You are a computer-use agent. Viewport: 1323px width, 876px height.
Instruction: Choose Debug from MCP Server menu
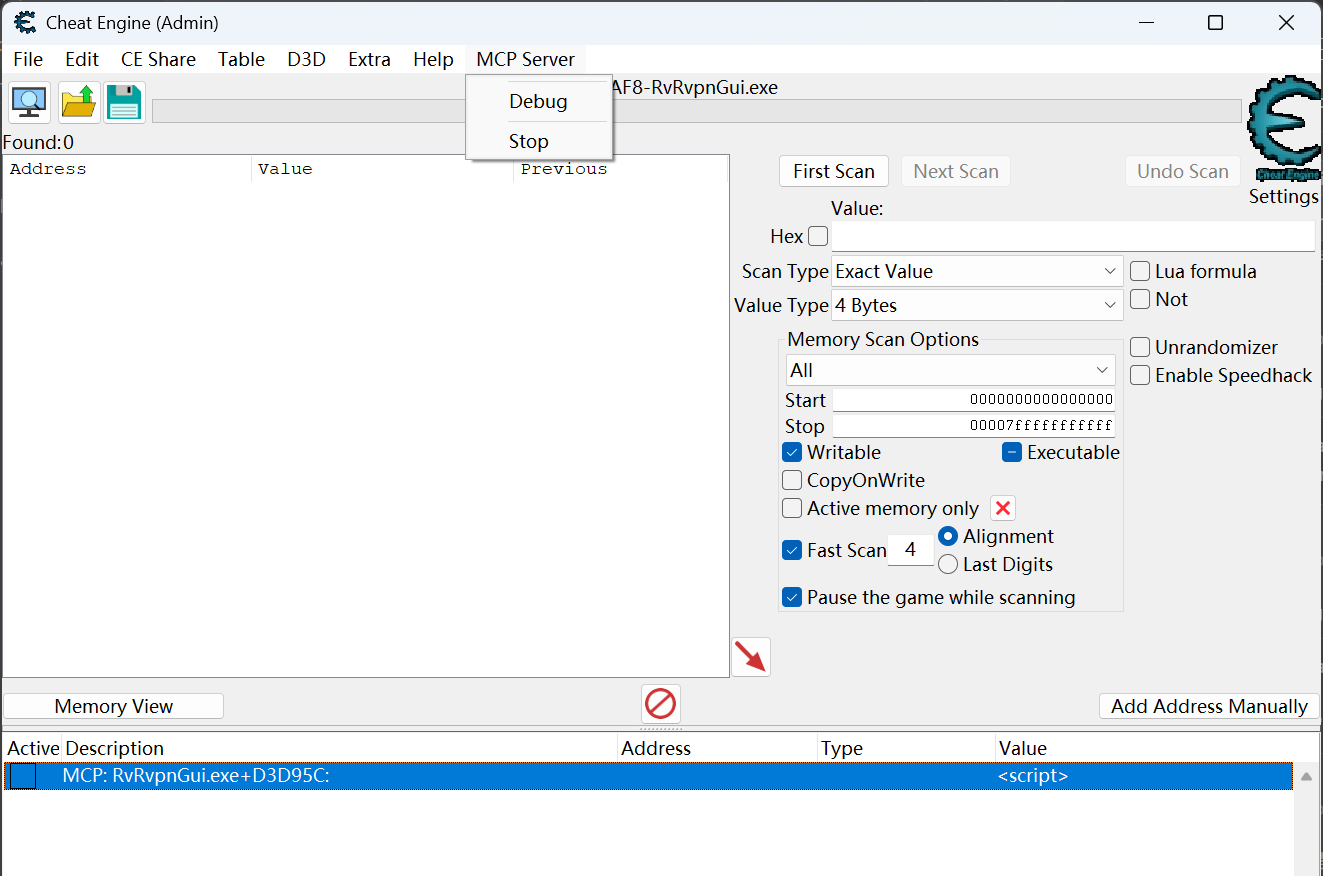click(539, 101)
